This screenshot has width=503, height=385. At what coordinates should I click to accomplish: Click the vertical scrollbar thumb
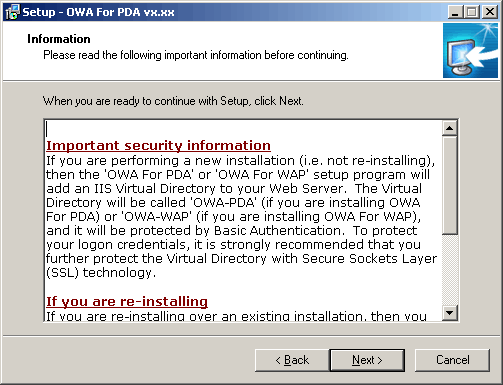450,185
